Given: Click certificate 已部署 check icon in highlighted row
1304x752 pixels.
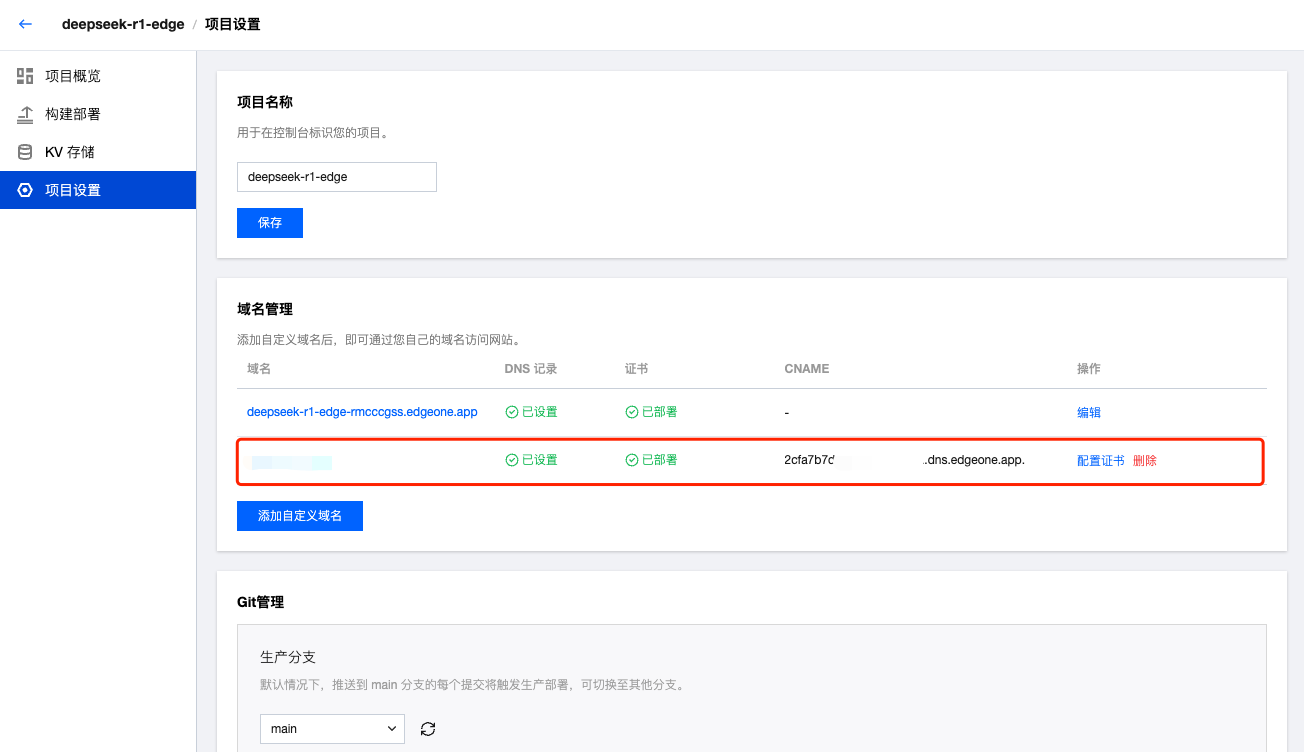Looking at the screenshot, I should pos(632,460).
